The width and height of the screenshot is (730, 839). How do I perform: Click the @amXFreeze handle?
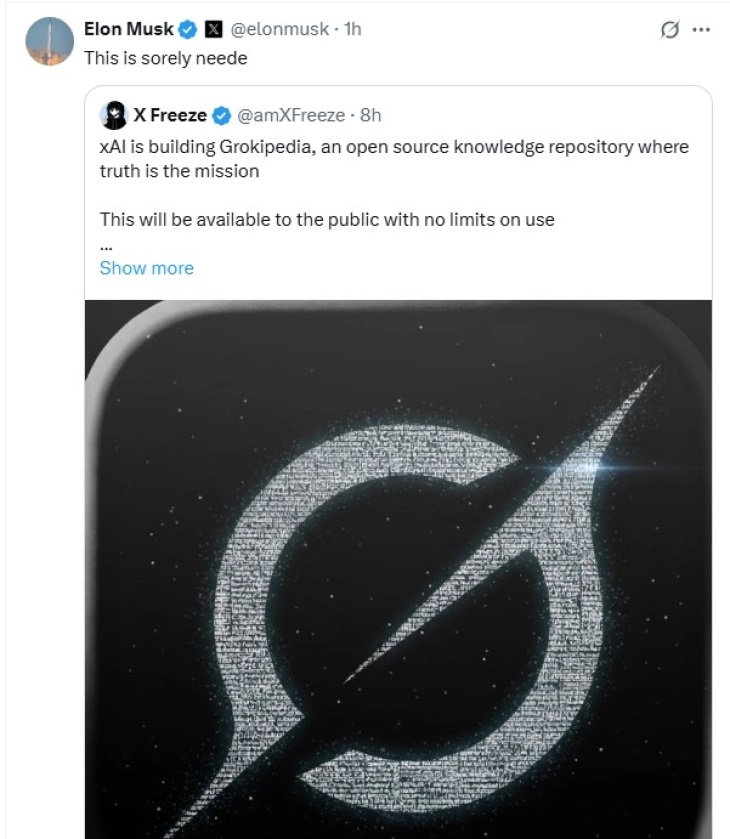(290, 116)
